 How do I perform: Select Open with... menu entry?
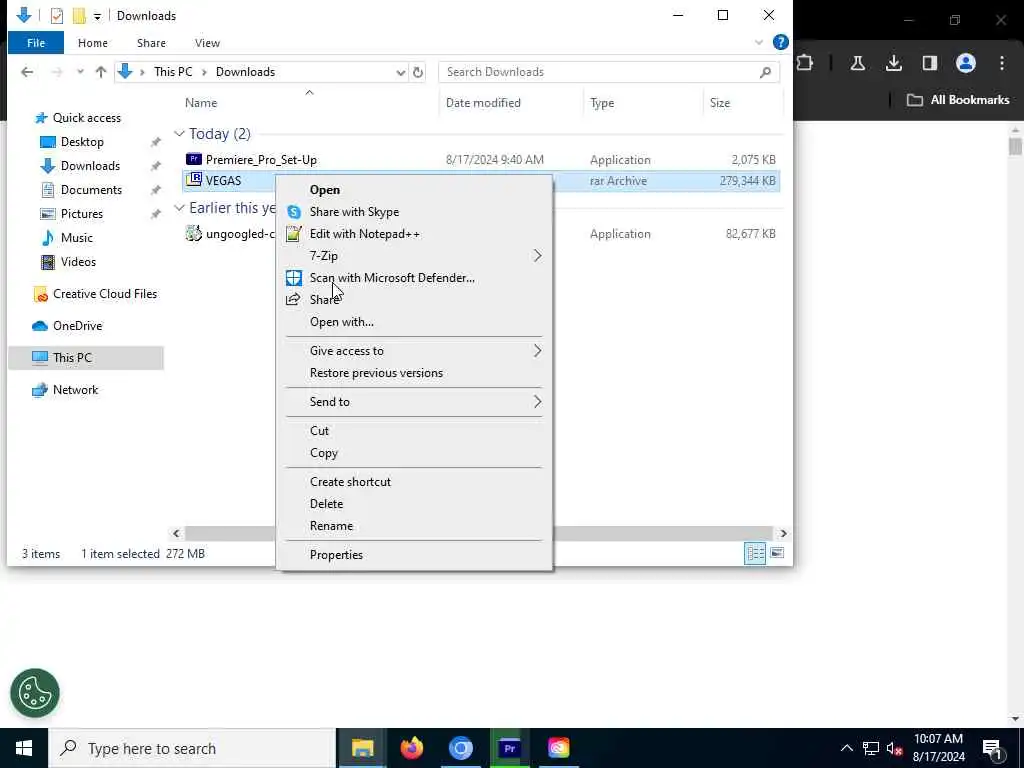[x=342, y=322]
